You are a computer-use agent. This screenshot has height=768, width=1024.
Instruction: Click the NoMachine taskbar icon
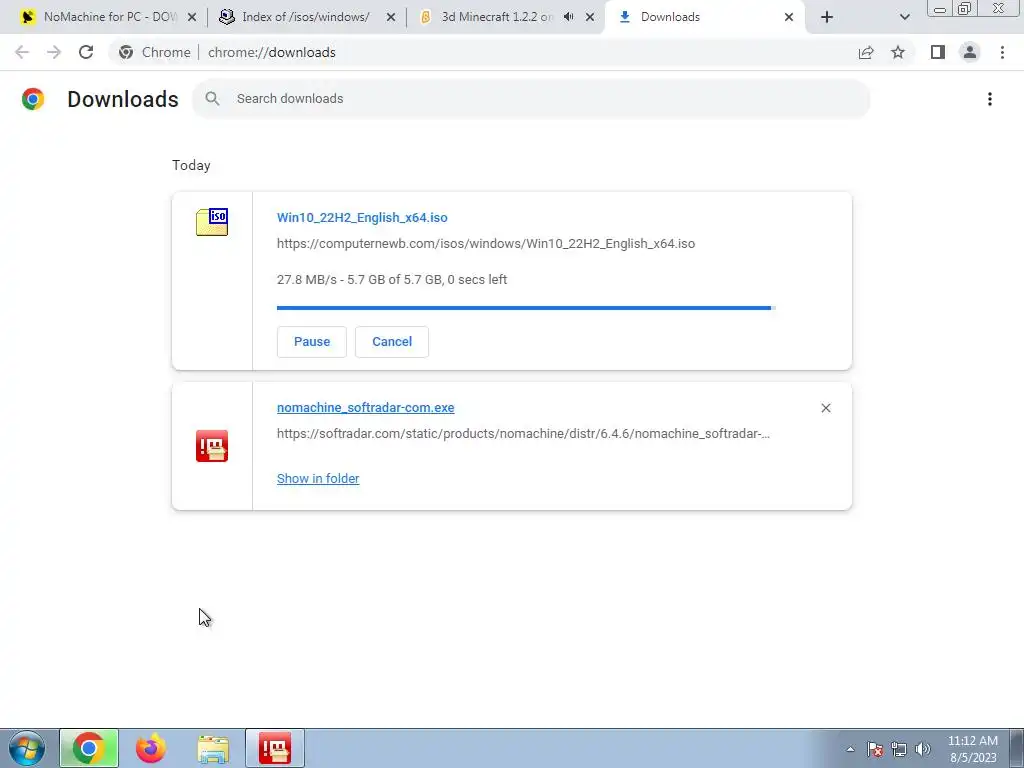point(275,748)
